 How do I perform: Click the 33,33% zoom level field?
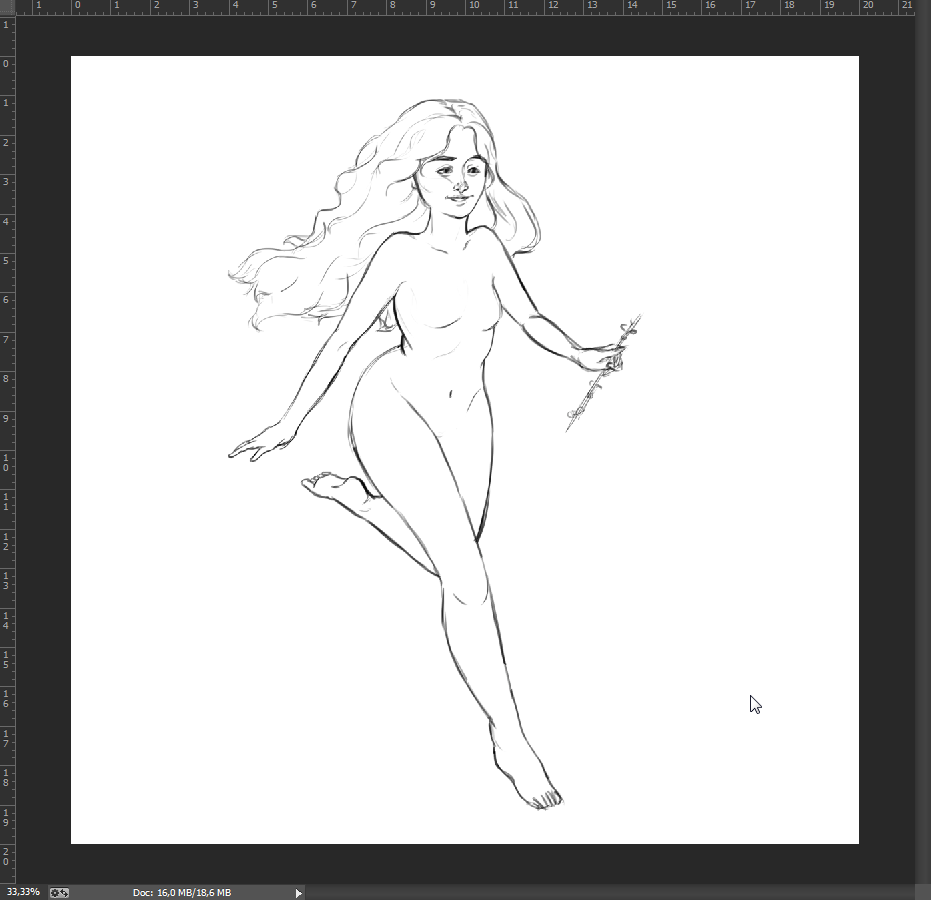[23, 892]
